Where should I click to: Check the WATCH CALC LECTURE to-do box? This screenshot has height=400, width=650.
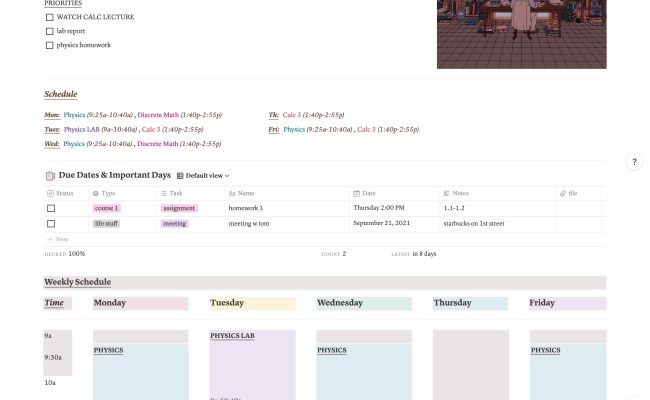point(50,17)
